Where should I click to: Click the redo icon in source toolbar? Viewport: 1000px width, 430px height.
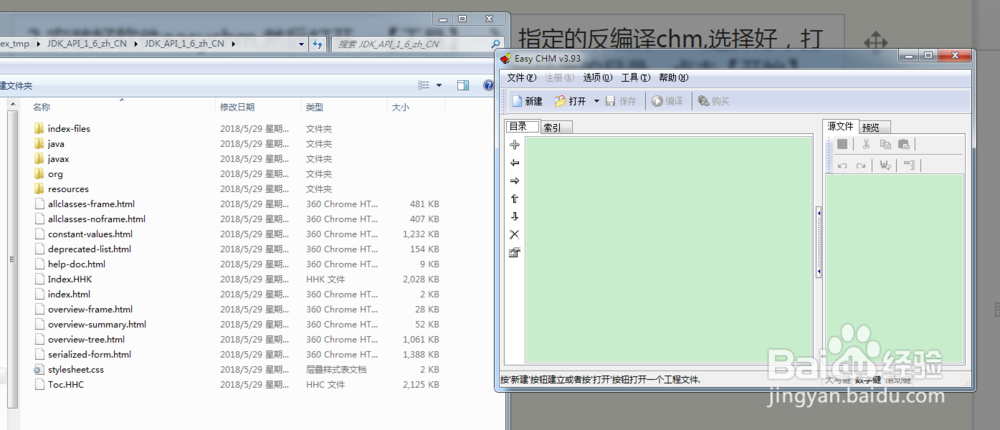point(861,166)
